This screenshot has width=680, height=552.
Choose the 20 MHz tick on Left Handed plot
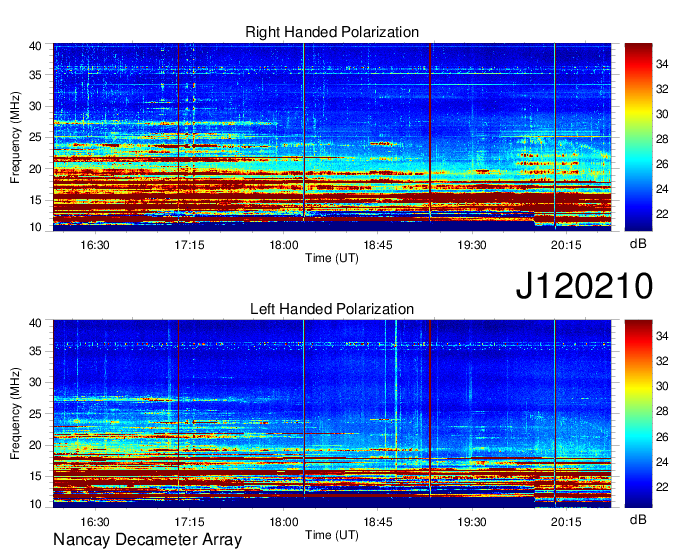(x=35, y=445)
